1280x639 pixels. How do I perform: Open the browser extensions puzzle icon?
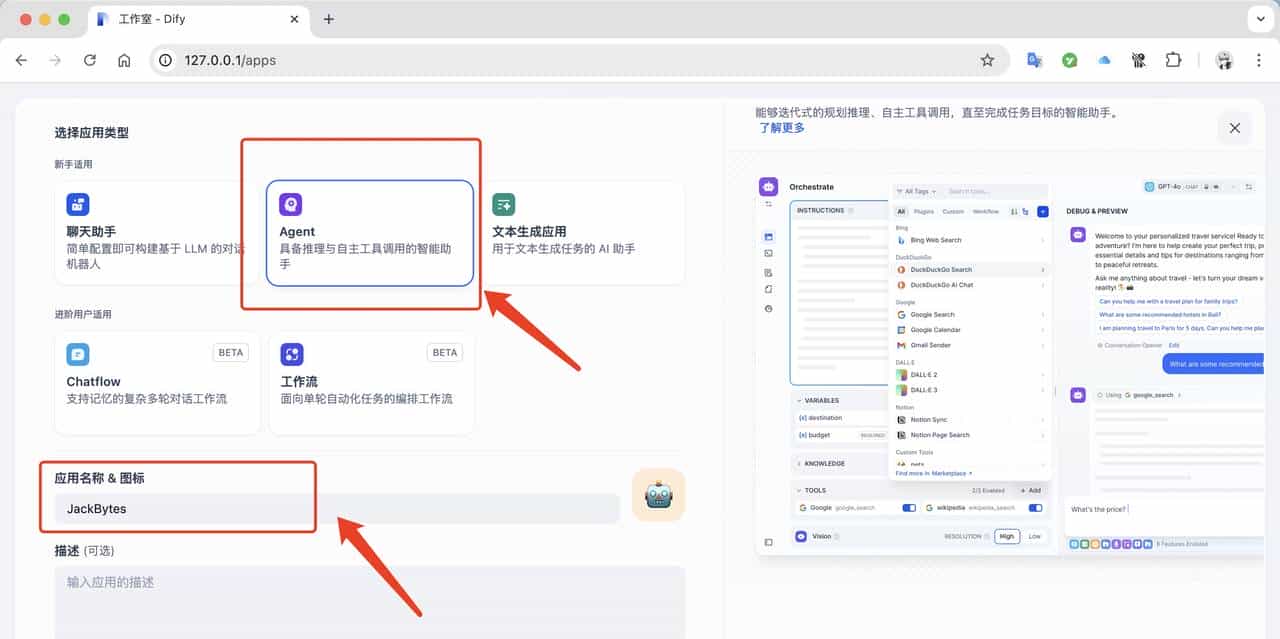click(x=1173, y=60)
